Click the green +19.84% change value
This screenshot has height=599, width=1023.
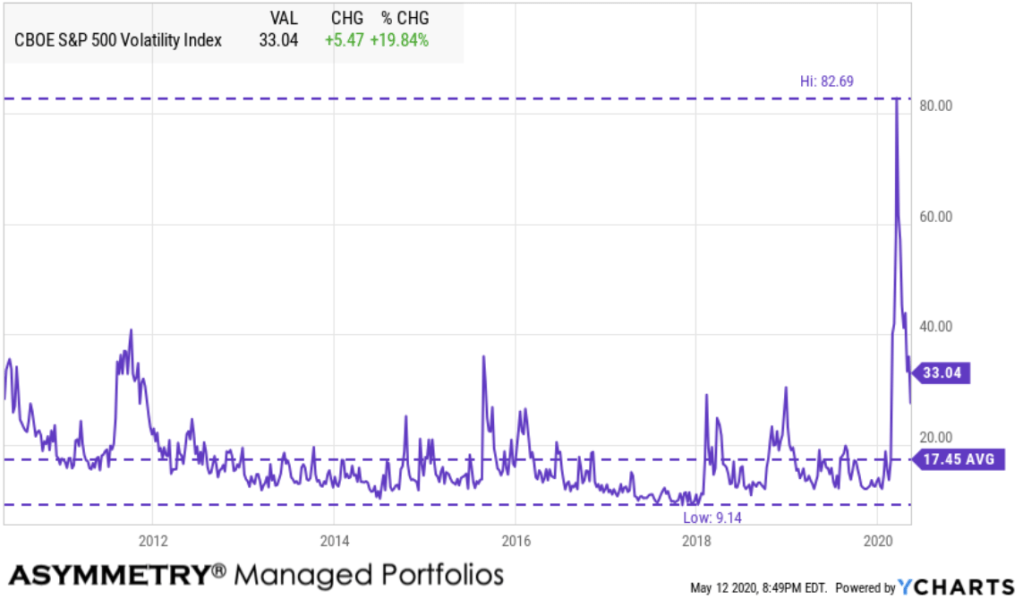coord(402,41)
